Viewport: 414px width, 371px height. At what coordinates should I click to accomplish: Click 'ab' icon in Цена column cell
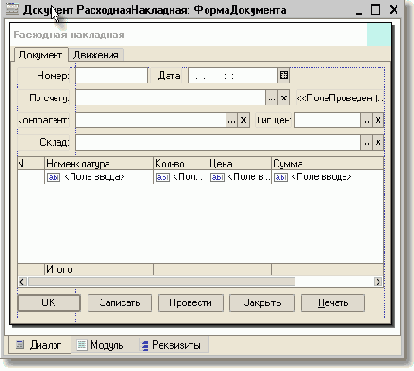[x=217, y=177]
